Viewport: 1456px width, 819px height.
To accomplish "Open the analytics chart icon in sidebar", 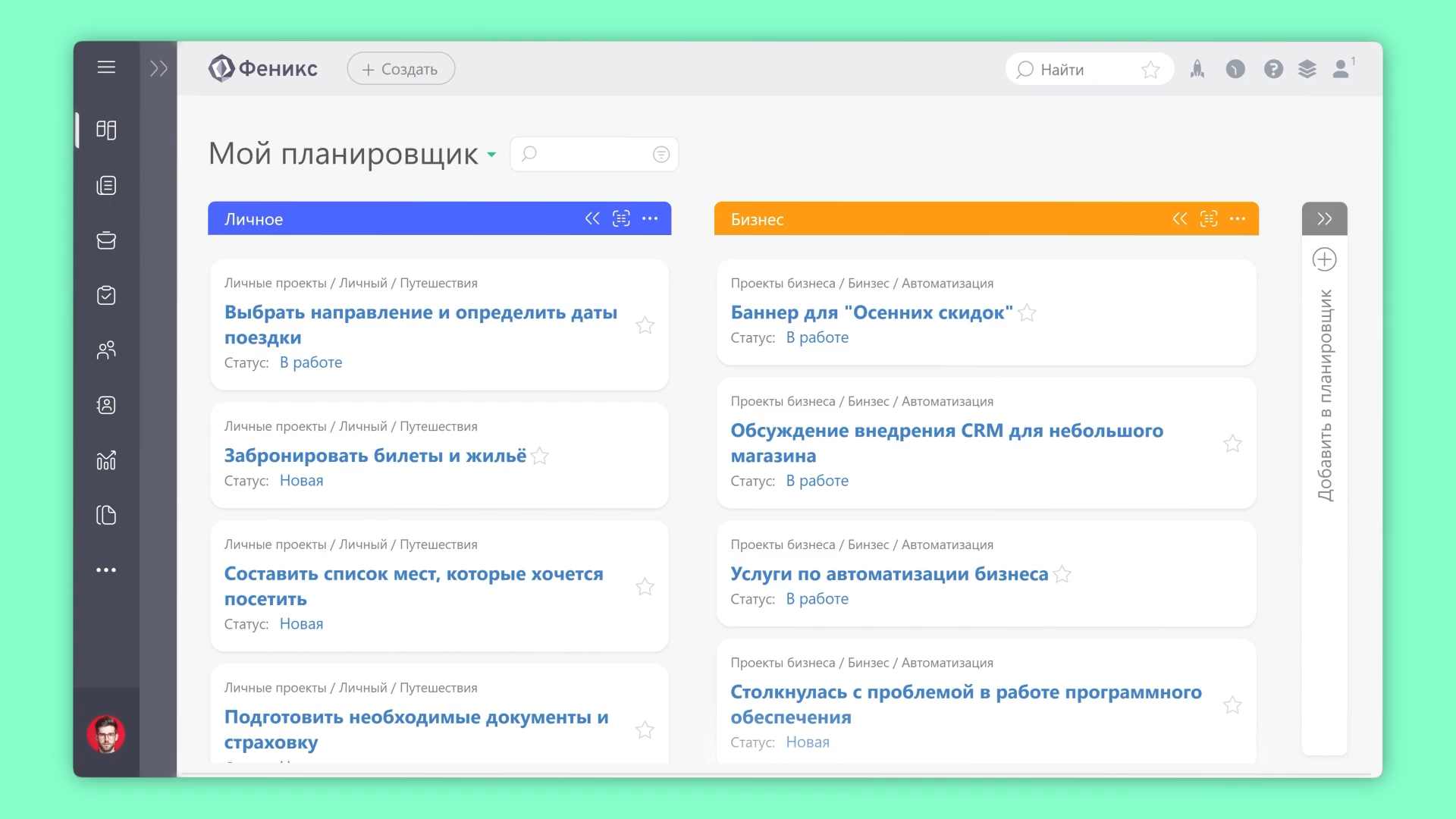I will (106, 460).
